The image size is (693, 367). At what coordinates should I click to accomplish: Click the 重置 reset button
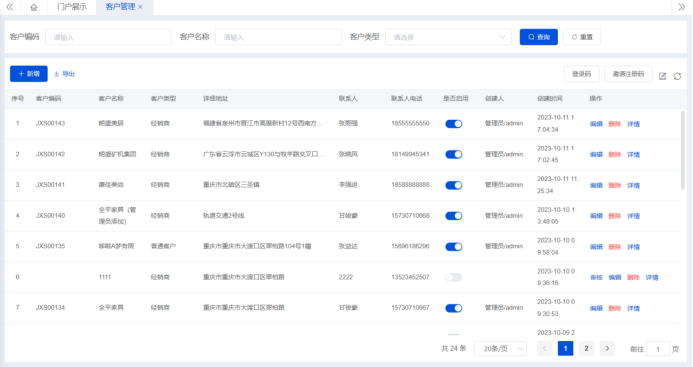[x=582, y=37]
